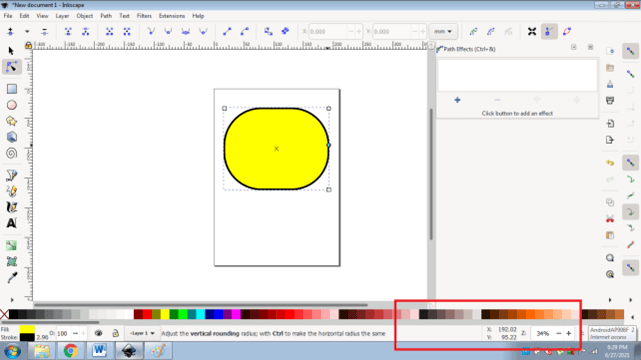Click Break path at nodes icon

click(x=85, y=31)
